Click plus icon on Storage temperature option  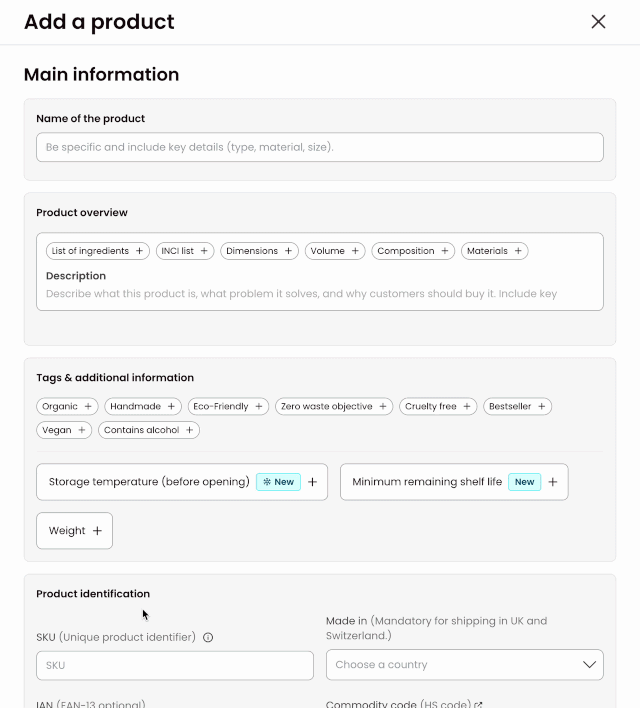312,482
